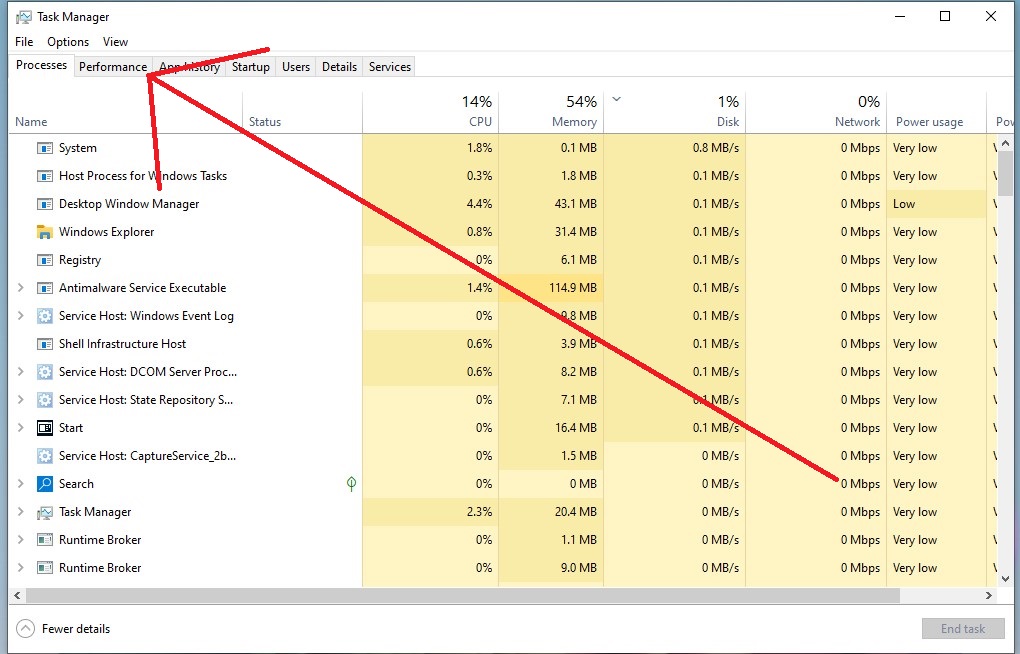Expand Service Host: State Repository group
Screen dimensions: 1020x654
pyautogui.click(x=20, y=400)
